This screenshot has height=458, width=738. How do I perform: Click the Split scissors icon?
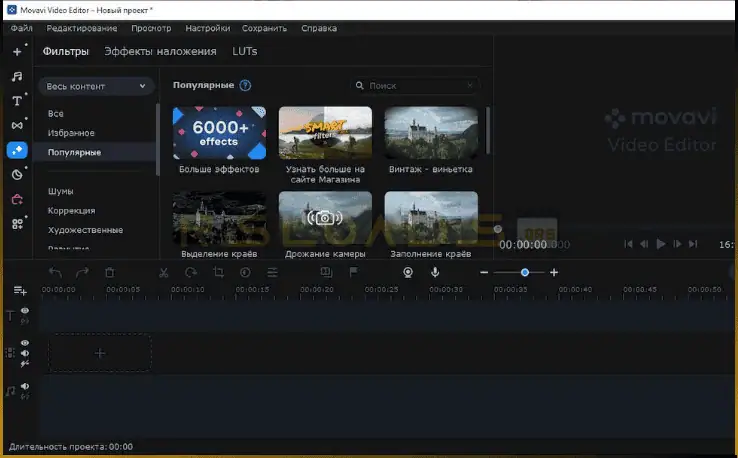163,272
